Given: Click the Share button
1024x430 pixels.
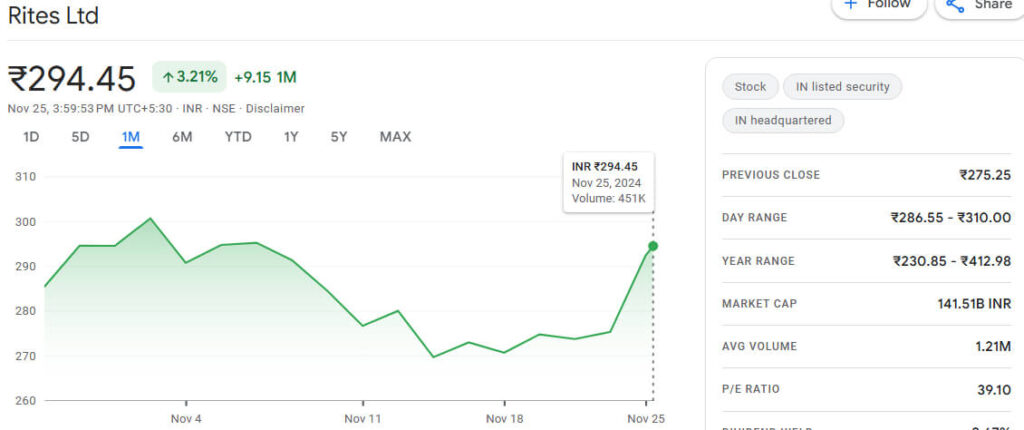Looking at the screenshot, I should tap(979, 7).
